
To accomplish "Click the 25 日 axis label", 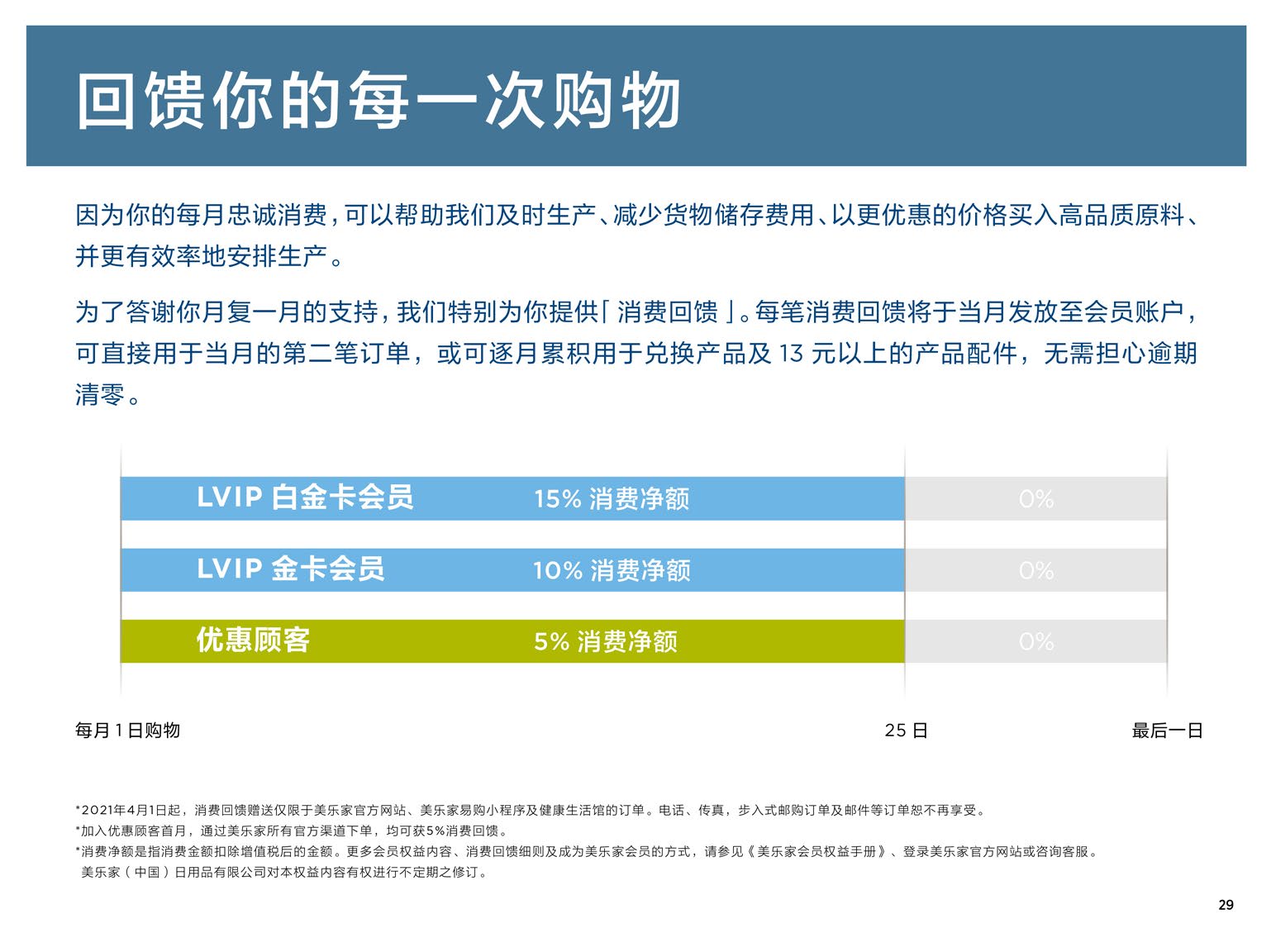I will point(906,731).
